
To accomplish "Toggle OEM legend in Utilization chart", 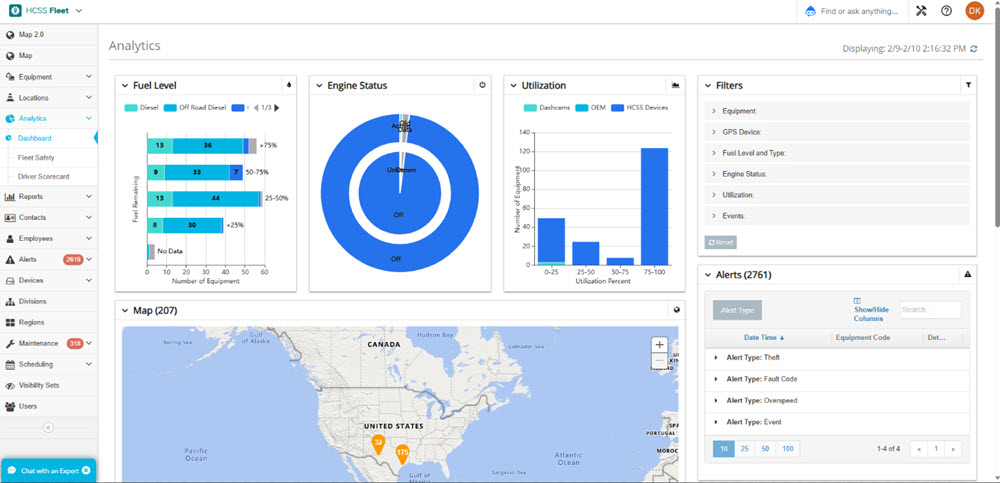I will pyautogui.click(x=590, y=108).
